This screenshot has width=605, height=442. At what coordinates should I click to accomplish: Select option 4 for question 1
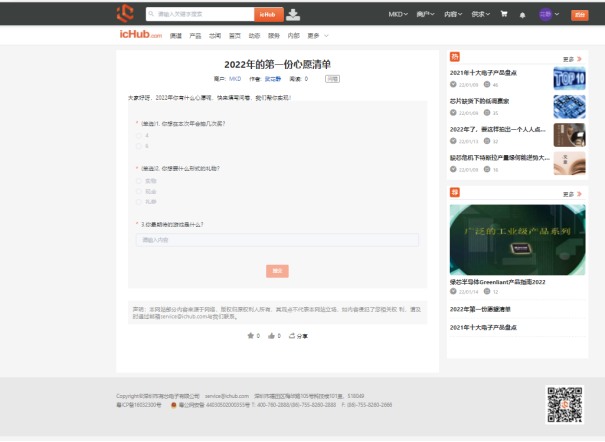click(139, 135)
